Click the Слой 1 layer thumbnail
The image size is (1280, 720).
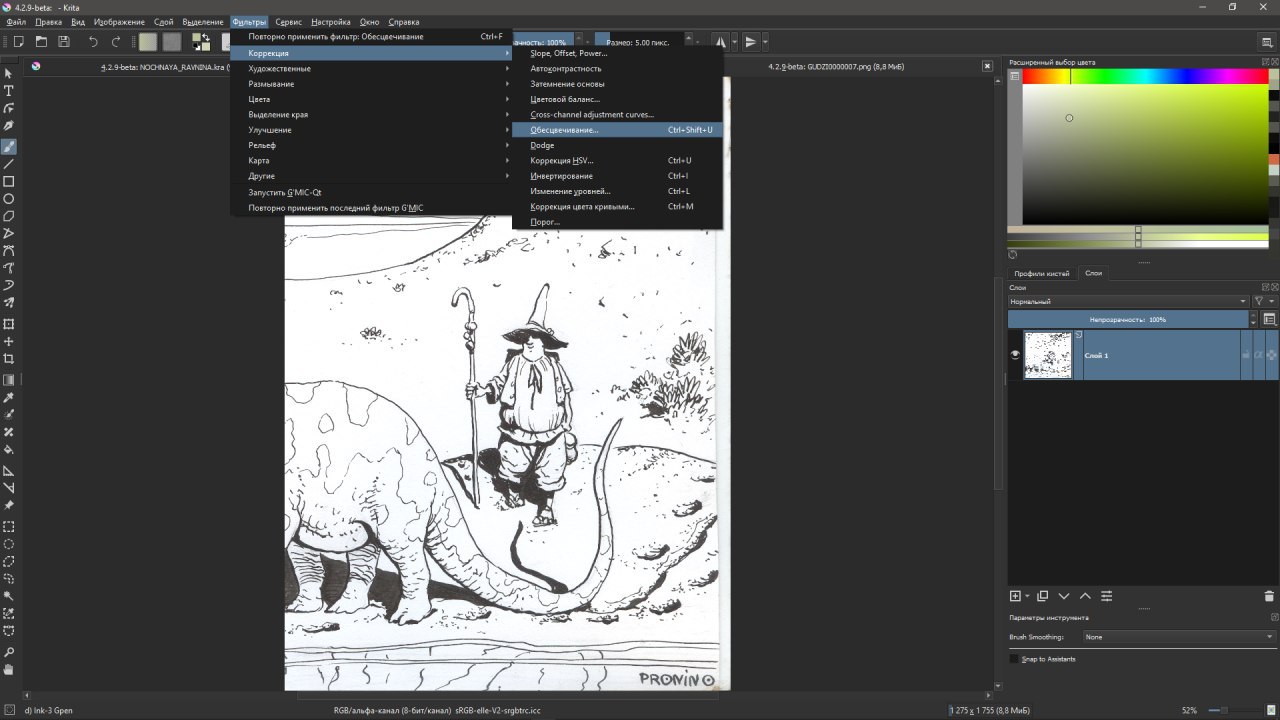tap(1048, 355)
